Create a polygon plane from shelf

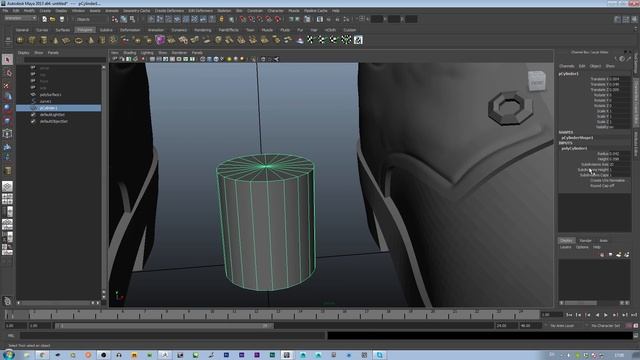click(x=67, y=40)
